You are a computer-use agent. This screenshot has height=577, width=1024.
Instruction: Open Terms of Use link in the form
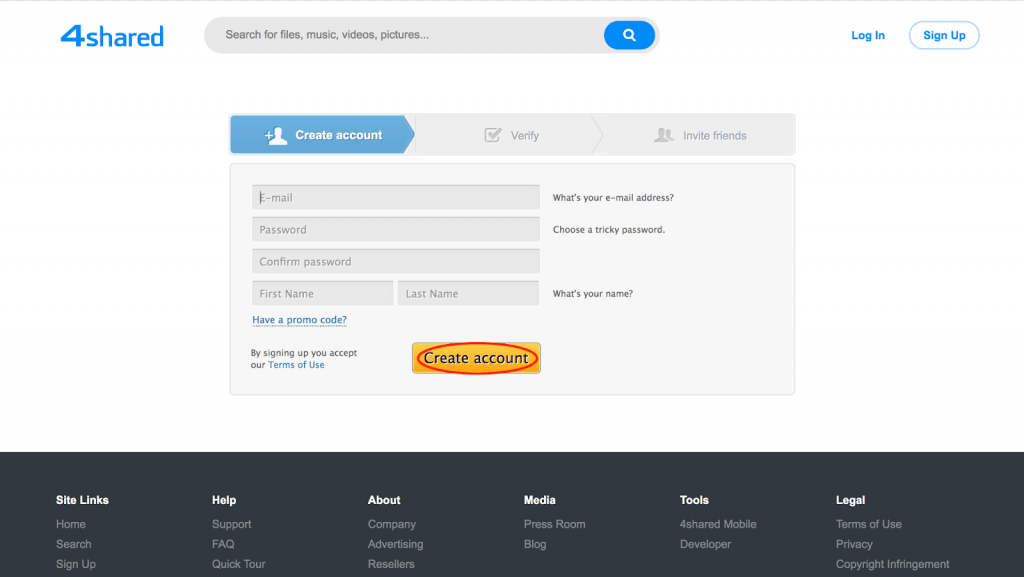296,365
